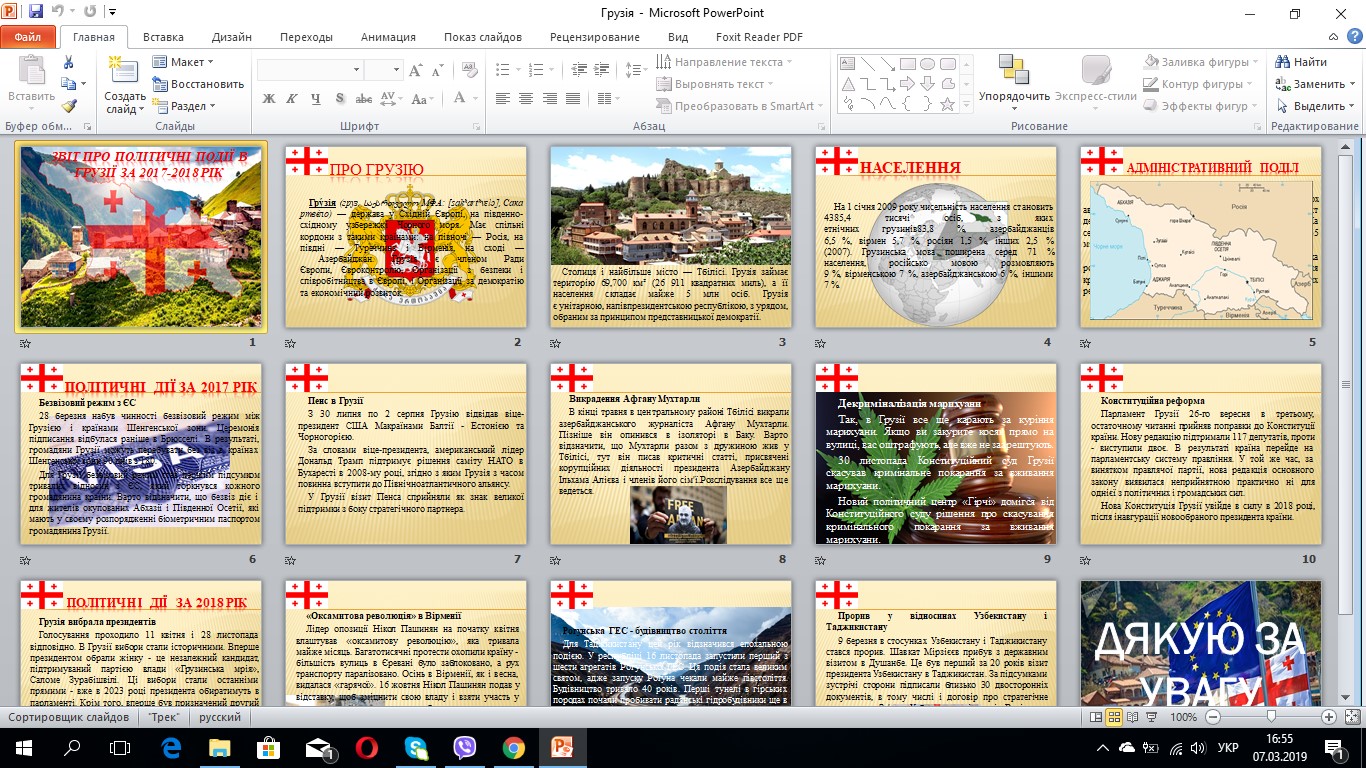The height and width of the screenshot is (768, 1366).
Task: Open the Макет layout dropdown
Action: coord(183,62)
